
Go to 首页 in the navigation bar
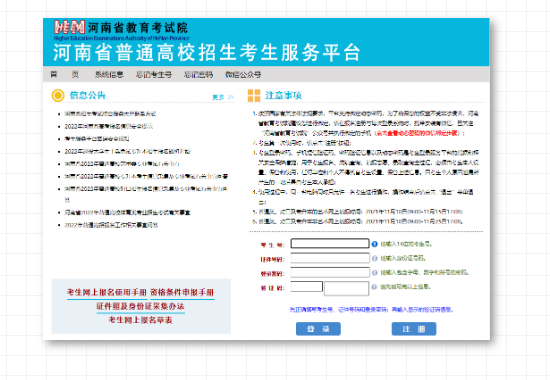point(65,74)
